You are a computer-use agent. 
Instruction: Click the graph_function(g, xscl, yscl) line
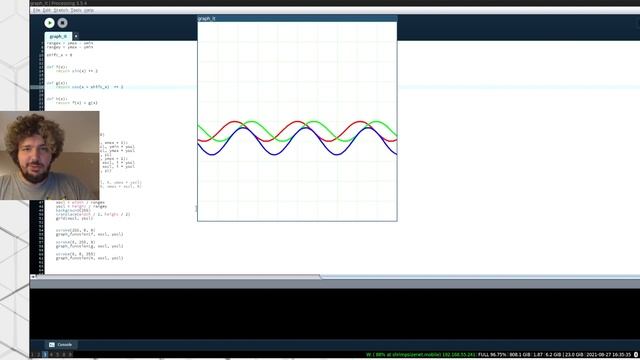click(x=89, y=246)
